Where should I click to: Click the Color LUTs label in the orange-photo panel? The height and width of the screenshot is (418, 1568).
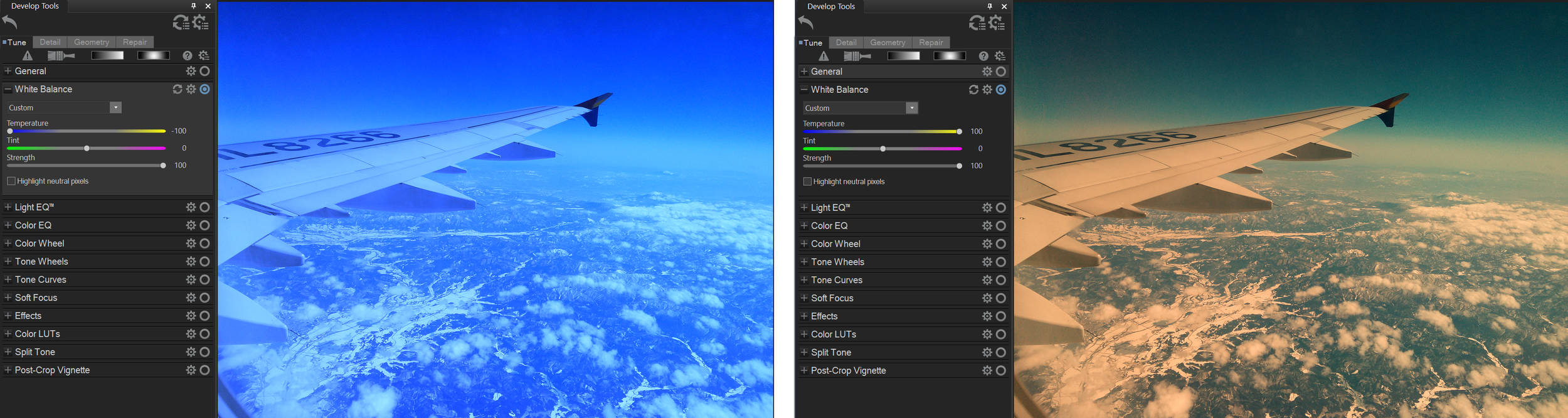pos(834,335)
